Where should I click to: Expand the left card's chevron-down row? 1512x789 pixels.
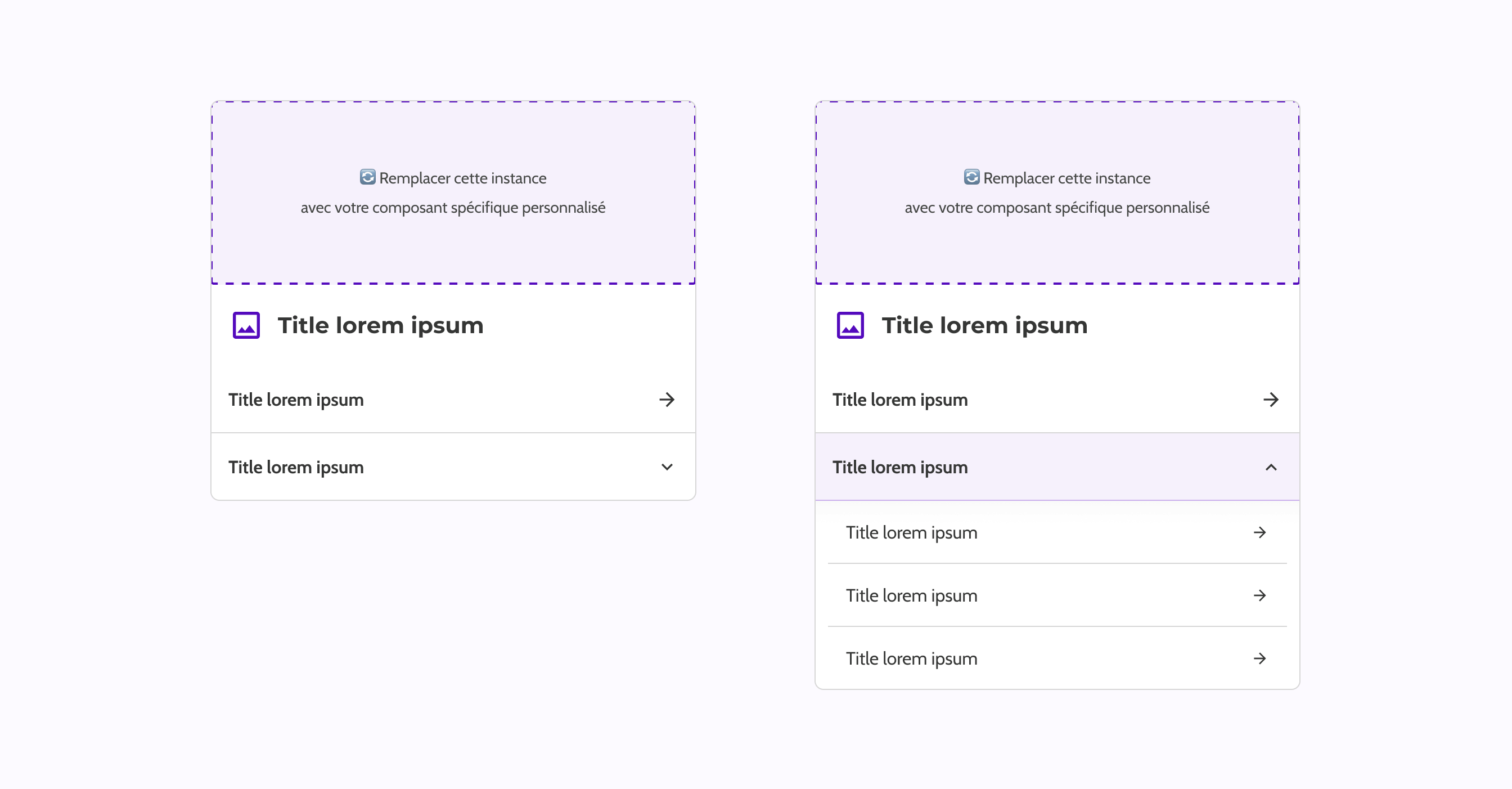pos(667,467)
